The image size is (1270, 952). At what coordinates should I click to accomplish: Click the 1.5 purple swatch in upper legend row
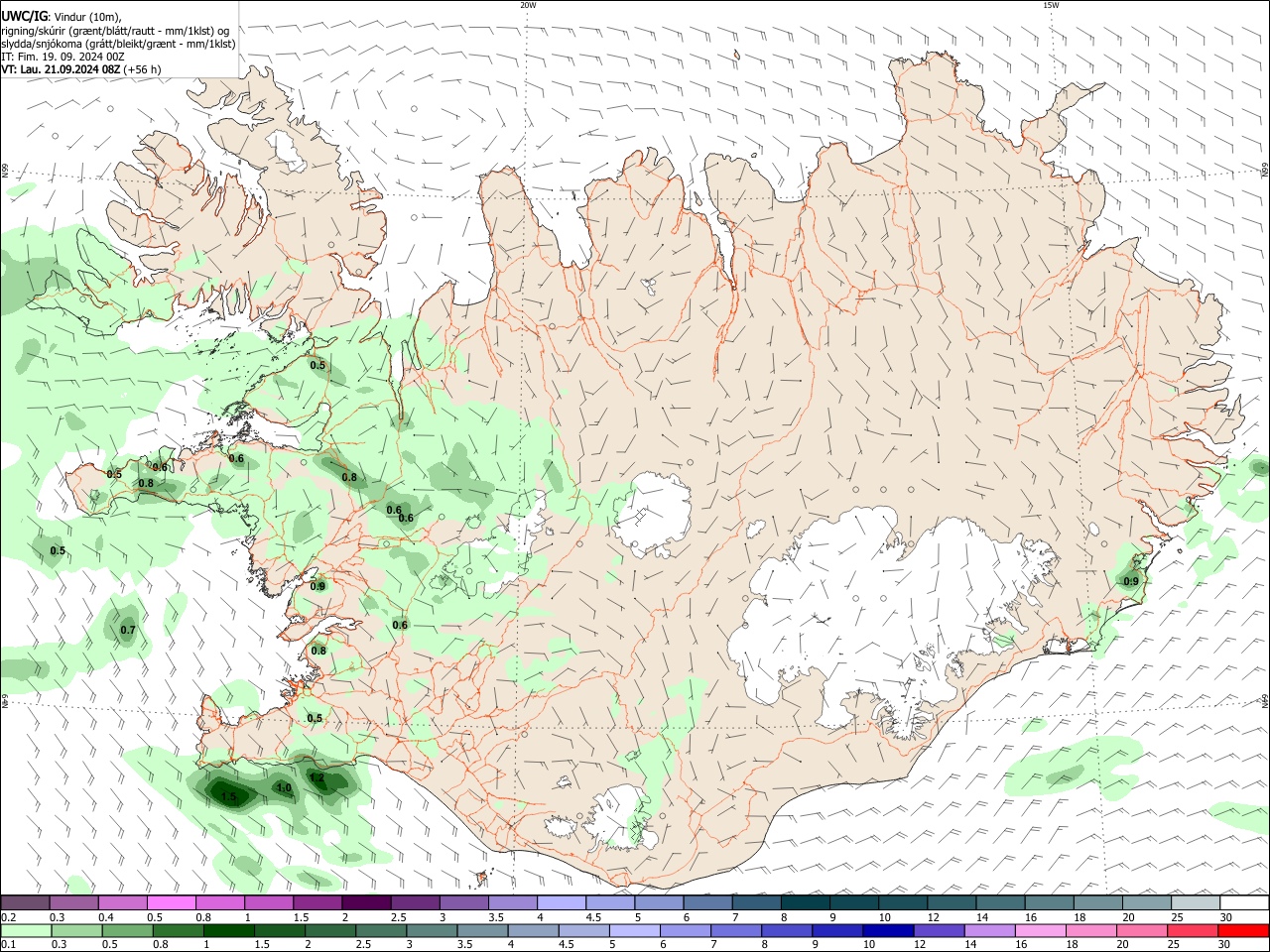click(x=317, y=903)
